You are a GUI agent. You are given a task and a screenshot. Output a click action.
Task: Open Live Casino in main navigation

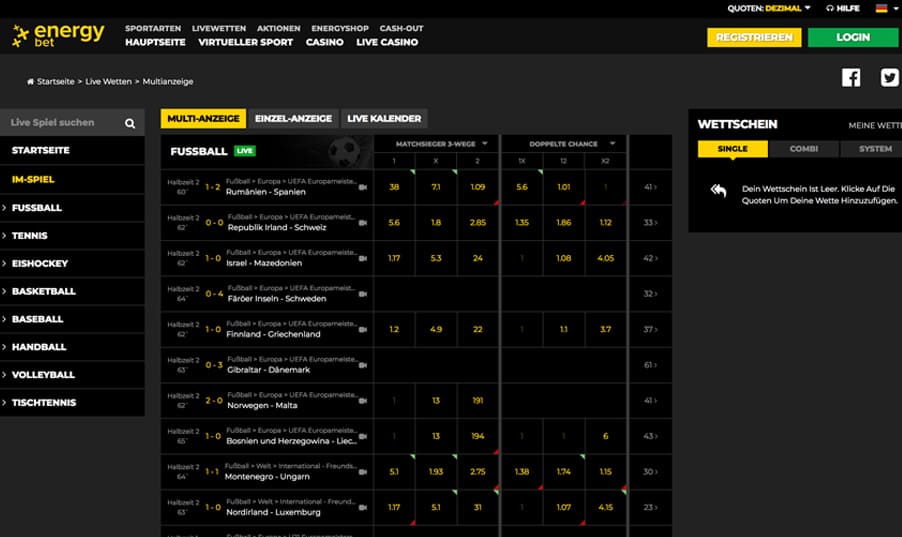387,43
